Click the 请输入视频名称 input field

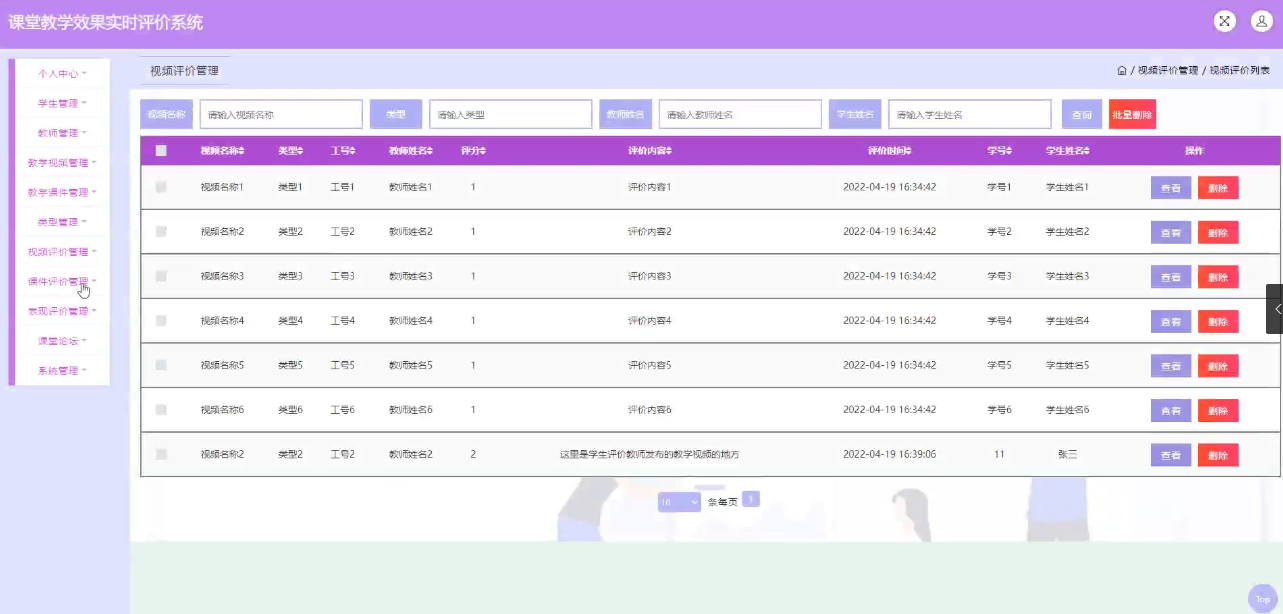(283, 114)
